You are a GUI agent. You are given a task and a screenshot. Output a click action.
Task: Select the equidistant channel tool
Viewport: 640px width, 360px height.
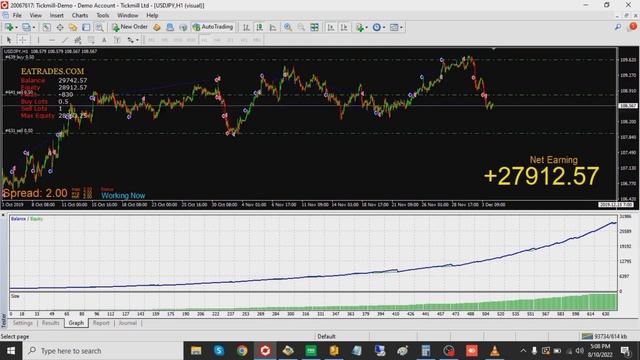tap(78, 40)
